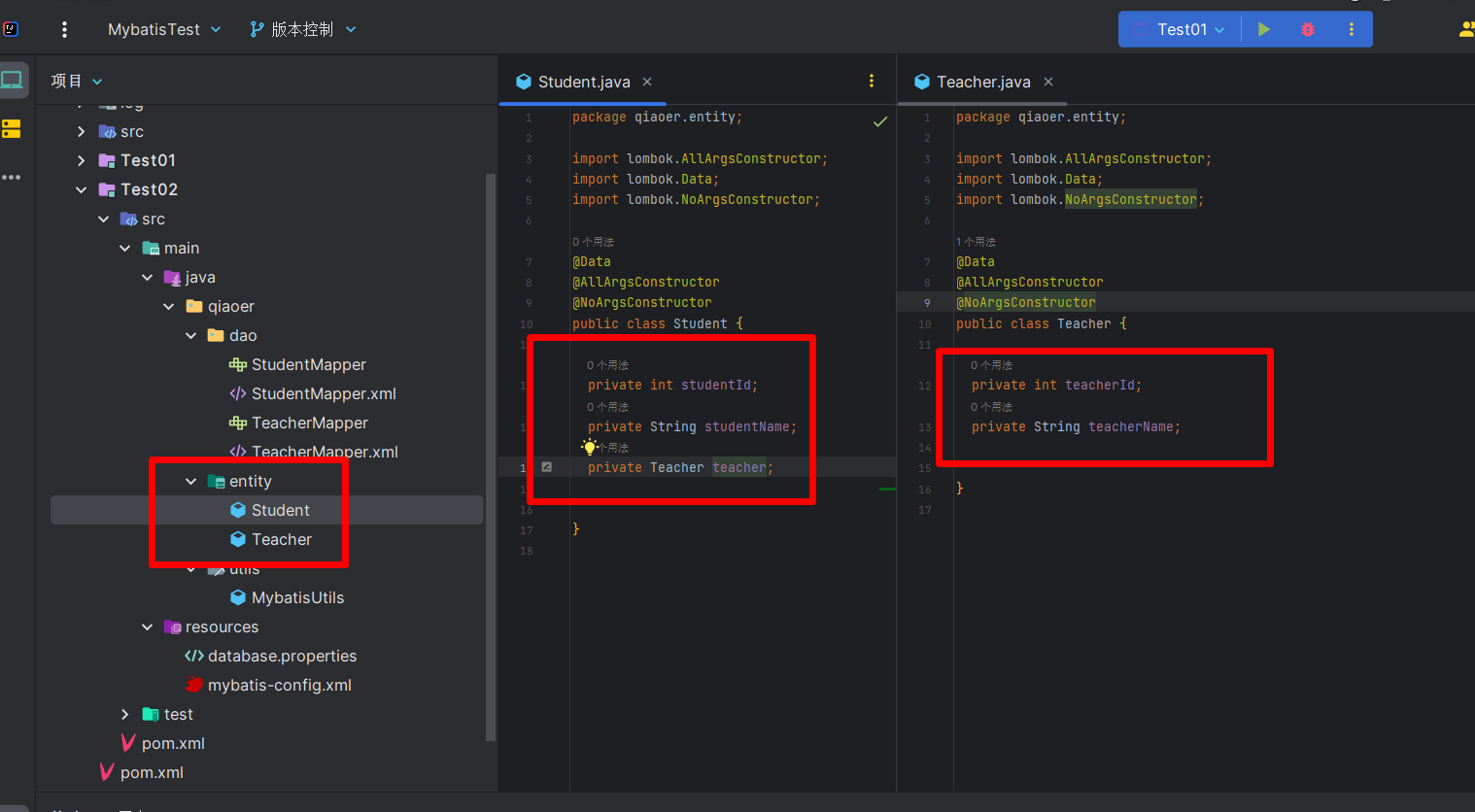Expand the src folder under root
Image resolution: width=1475 pixels, height=812 pixels.
(82, 131)
